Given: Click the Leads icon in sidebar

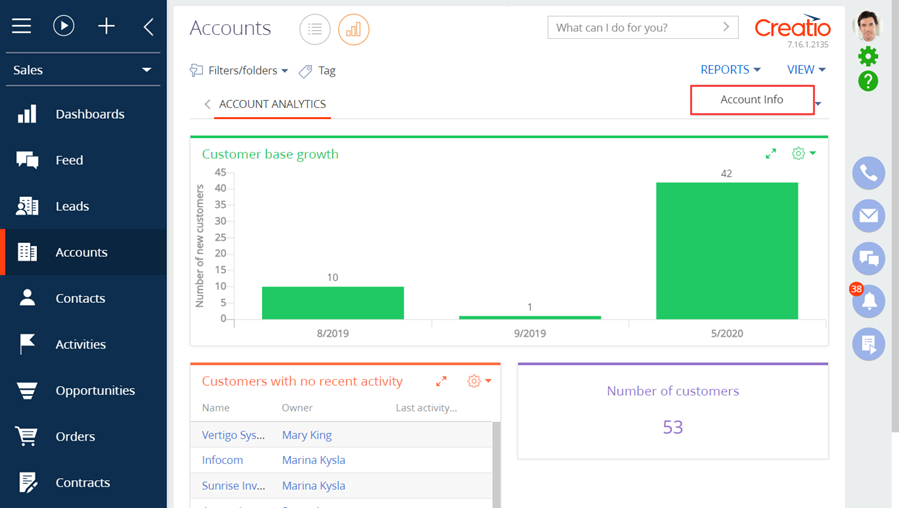Looking at the screenshot, I should 27,206.
